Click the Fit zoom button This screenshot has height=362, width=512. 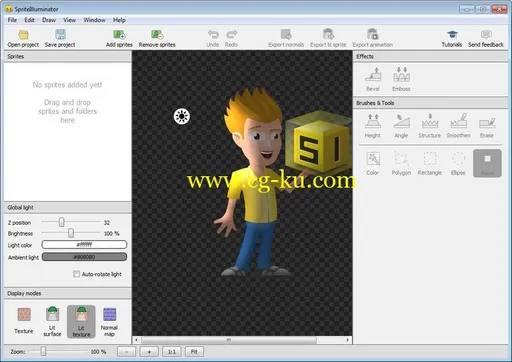click(x=194, y=352)
